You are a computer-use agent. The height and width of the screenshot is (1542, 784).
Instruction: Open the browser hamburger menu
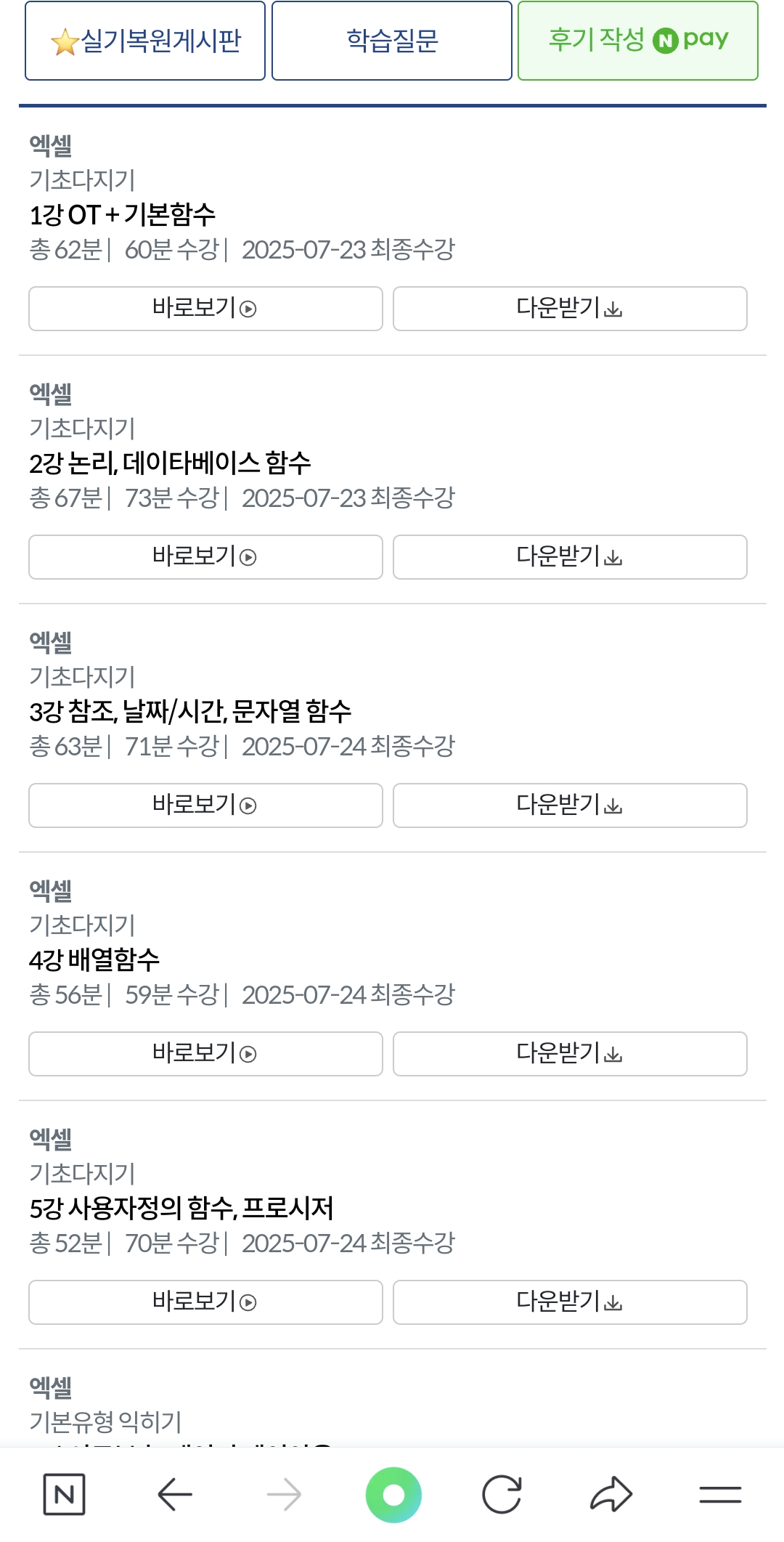click(720, 1494)
